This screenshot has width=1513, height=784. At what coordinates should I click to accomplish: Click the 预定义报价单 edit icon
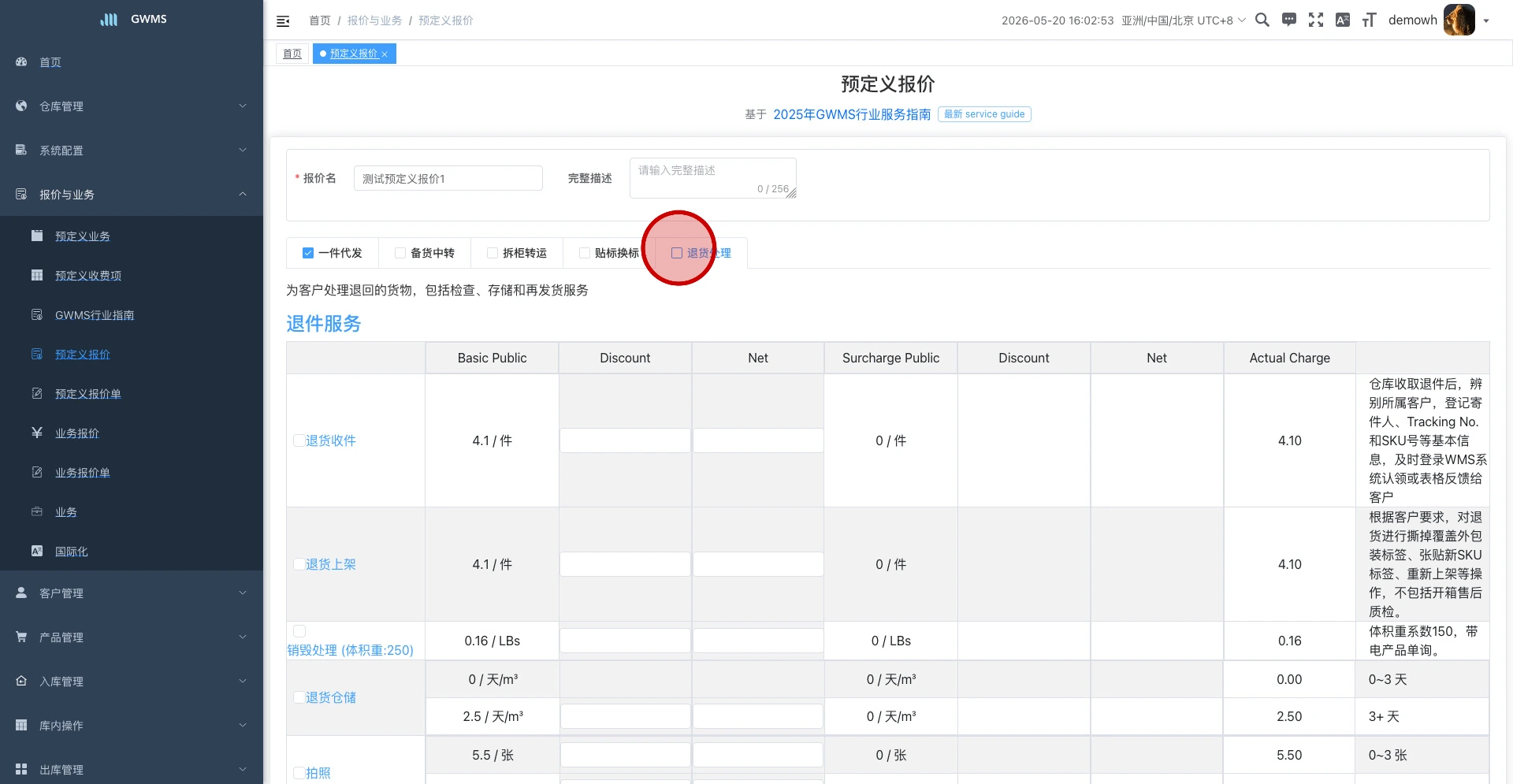point(37,393)
